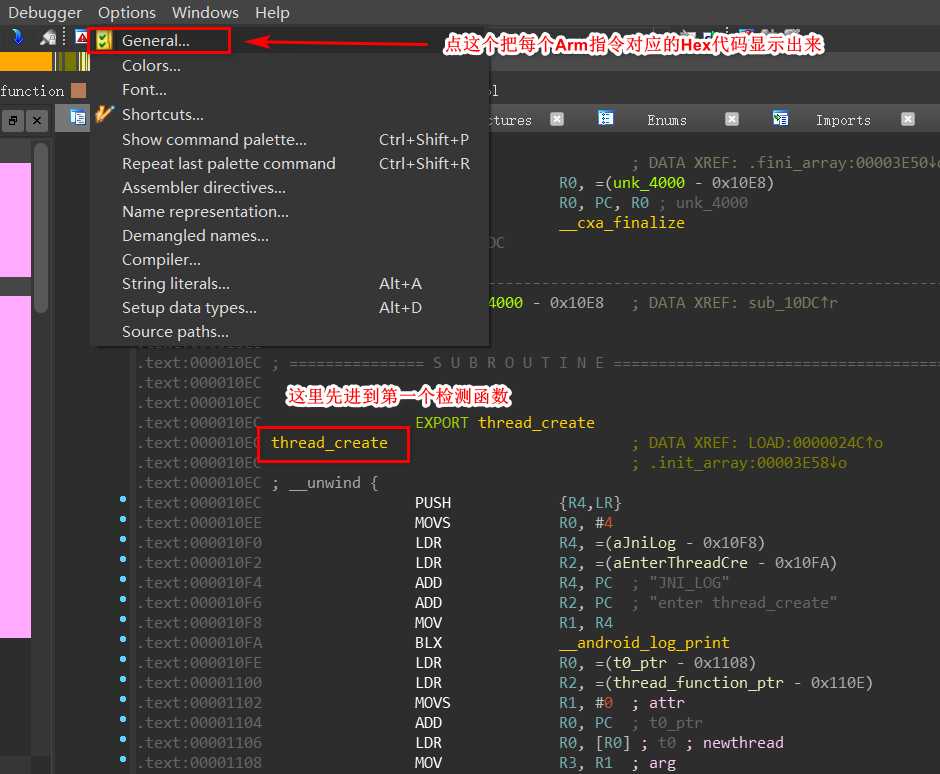Click the aJniLog operand
Viewport: 940px width, 774px height.
click(644, 543)
